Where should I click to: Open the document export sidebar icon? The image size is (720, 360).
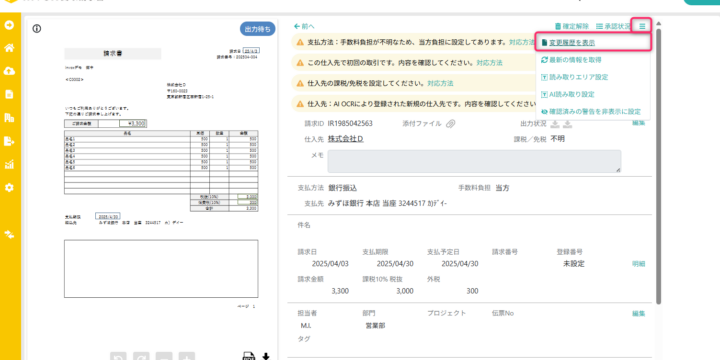(9, 141)
